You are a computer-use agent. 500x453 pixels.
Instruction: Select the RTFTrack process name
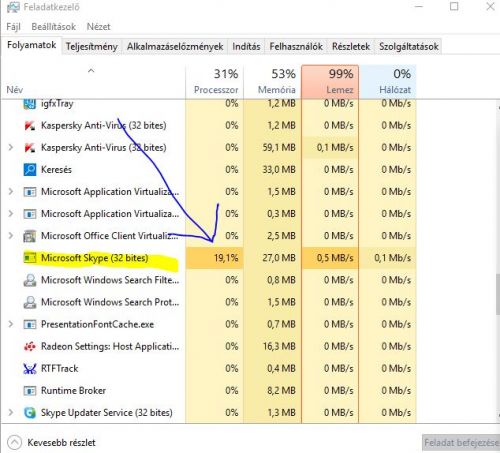(x=60, y=369)
